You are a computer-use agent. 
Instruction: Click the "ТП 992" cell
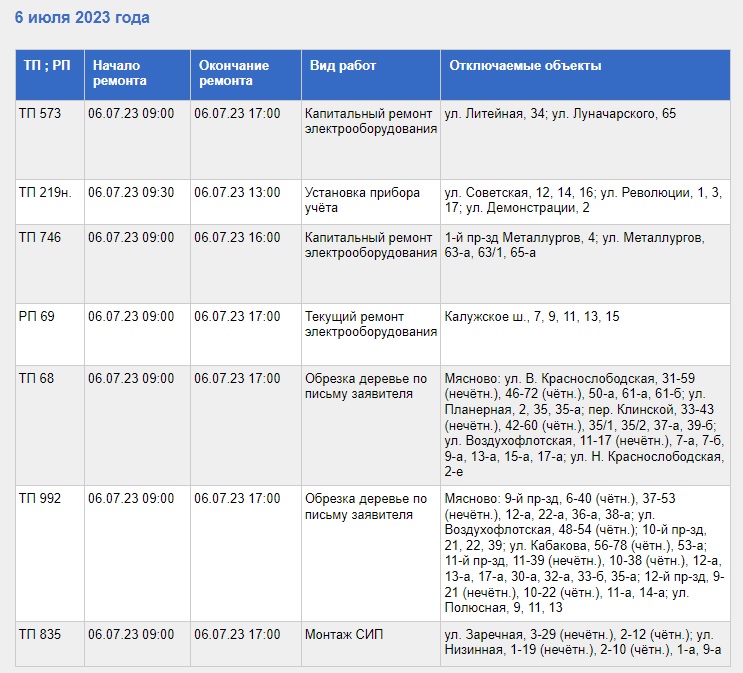[40, 498]
